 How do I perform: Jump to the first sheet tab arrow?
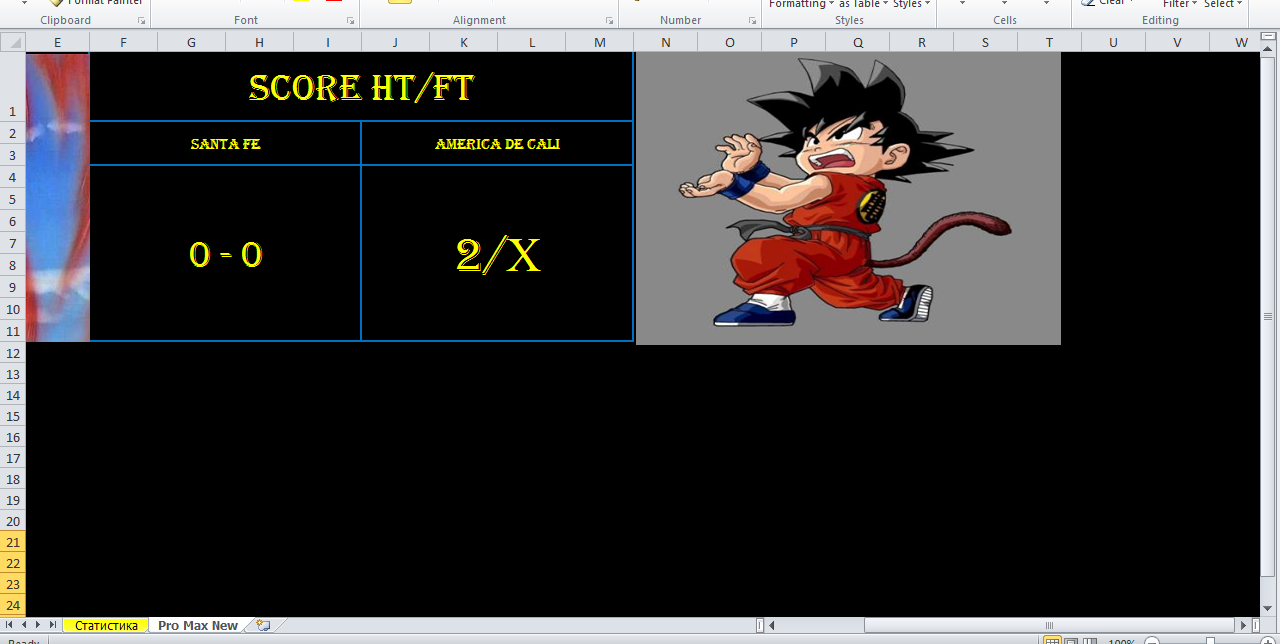coord(10,625)
